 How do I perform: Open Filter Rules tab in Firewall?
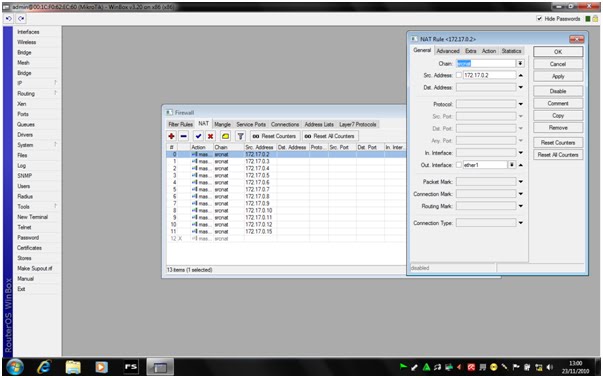(x=180, y=124)
